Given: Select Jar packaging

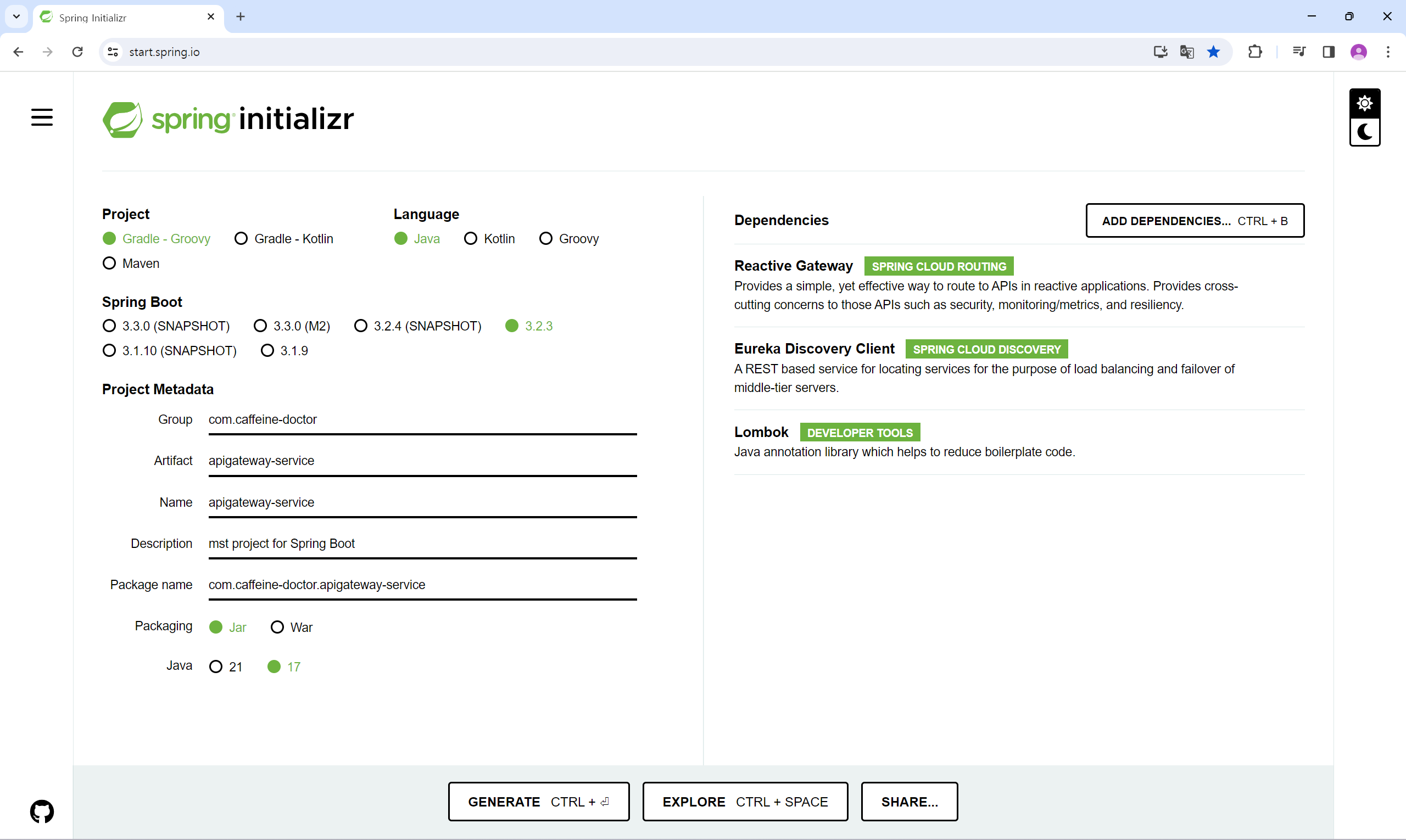Looking at the screenshot, I should 227,627.
